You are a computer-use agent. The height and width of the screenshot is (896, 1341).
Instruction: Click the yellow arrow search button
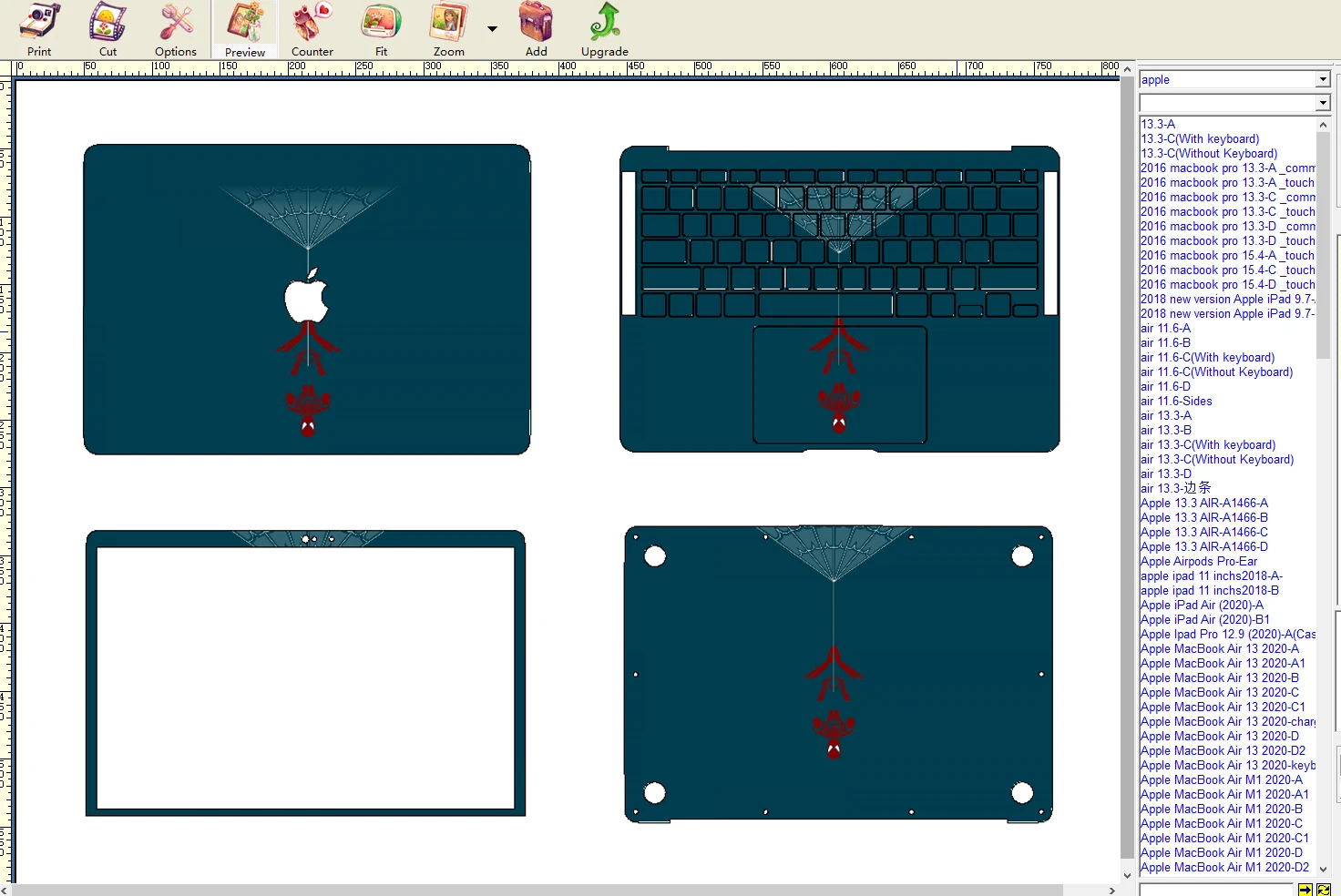[1305, 890]
